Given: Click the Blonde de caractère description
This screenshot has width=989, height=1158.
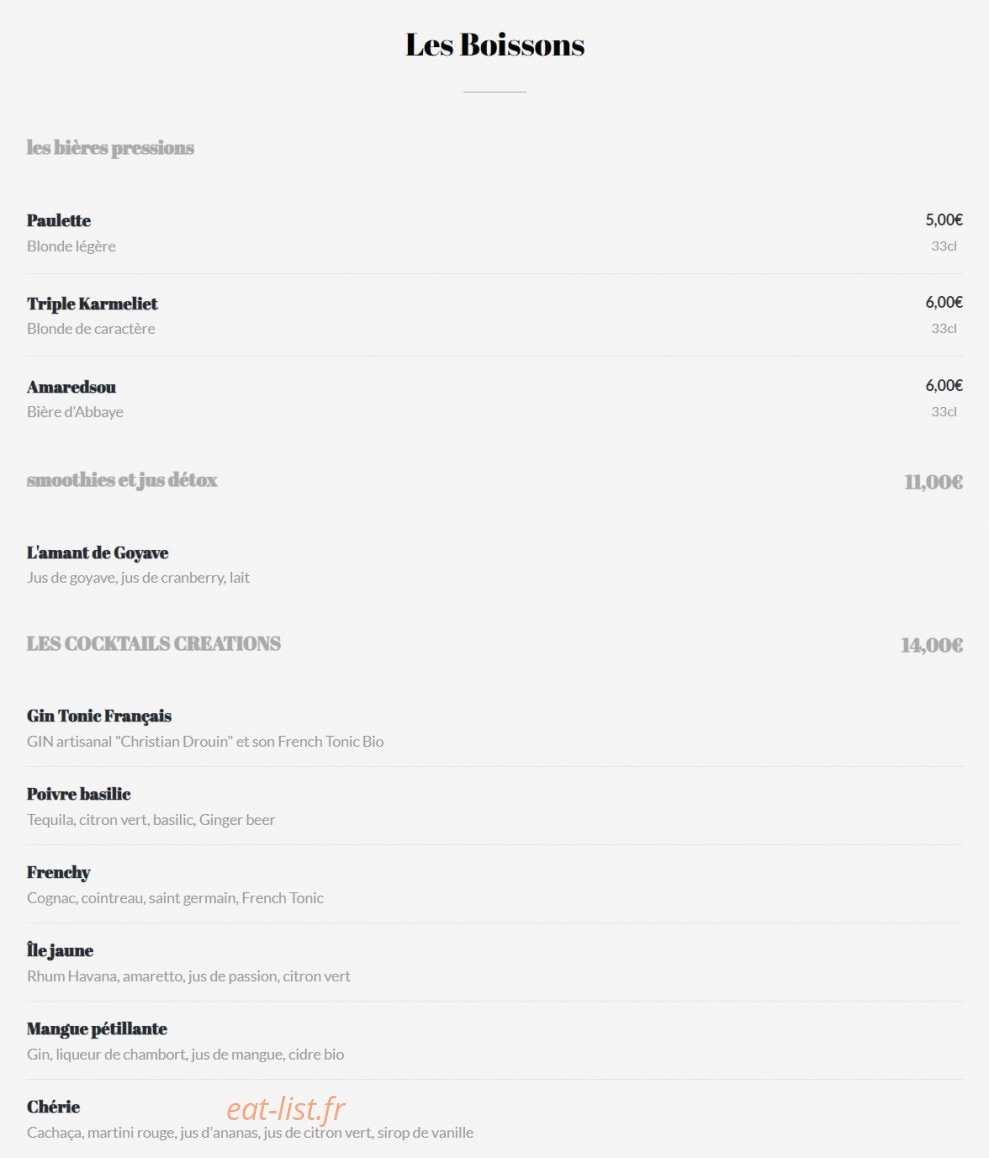Looking at the screenshot, I should pos(91,329).
